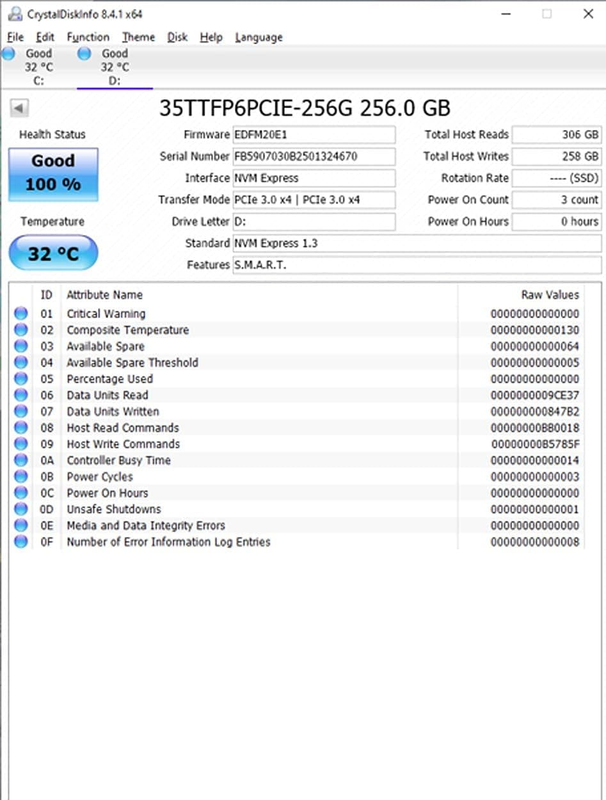Click the Attribute Name column header

pos(105,295)
